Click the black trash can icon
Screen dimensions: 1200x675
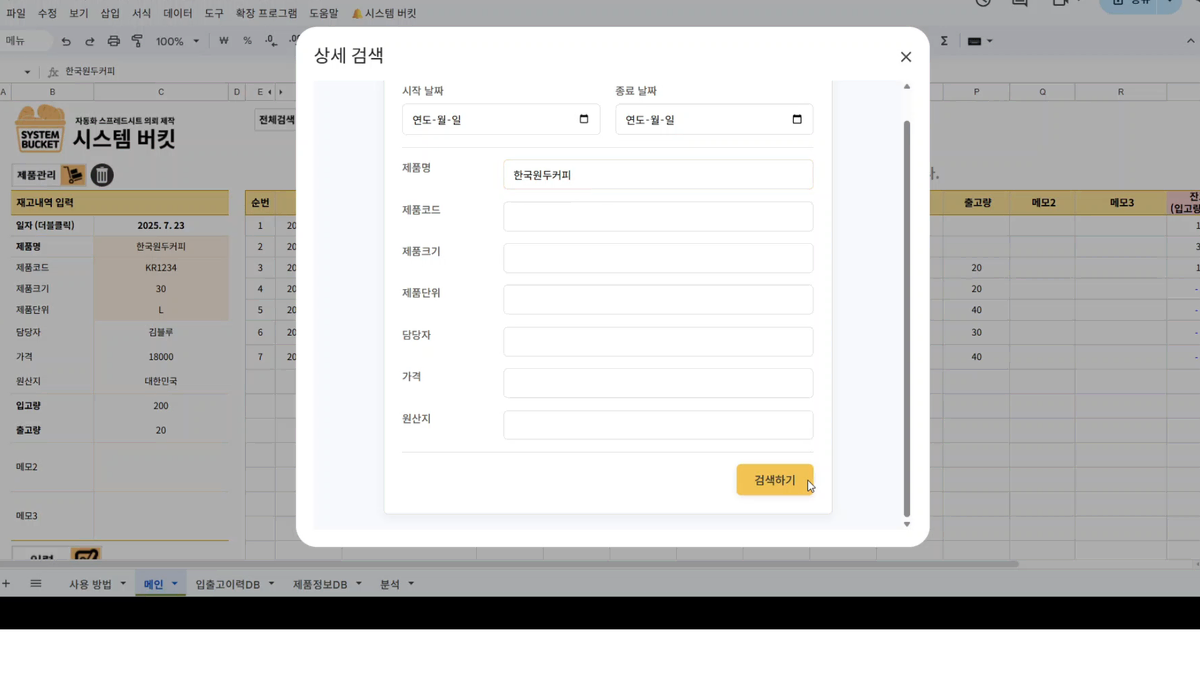(102, 175)
